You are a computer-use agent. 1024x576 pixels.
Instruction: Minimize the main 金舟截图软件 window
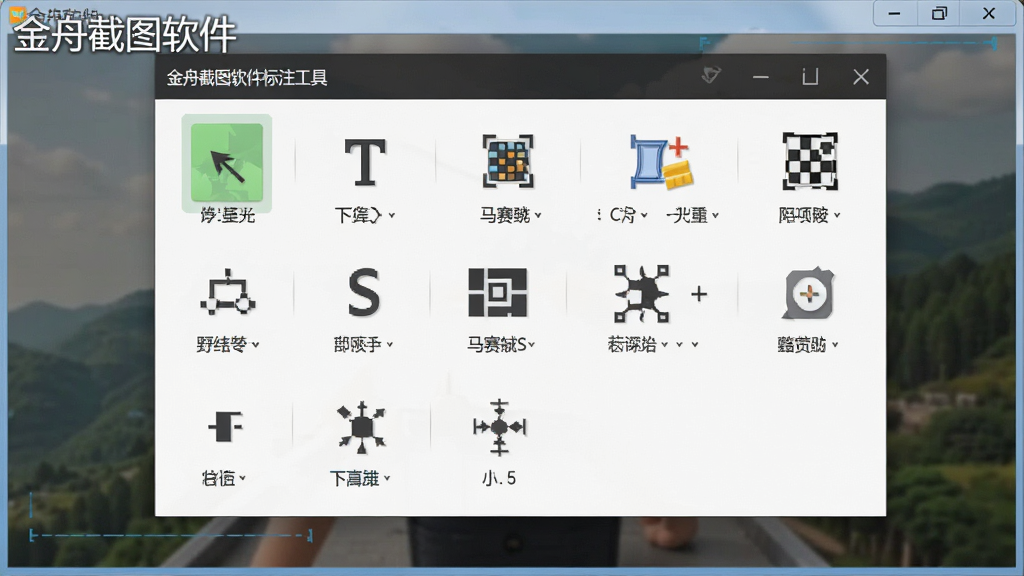tap(894, 13)
